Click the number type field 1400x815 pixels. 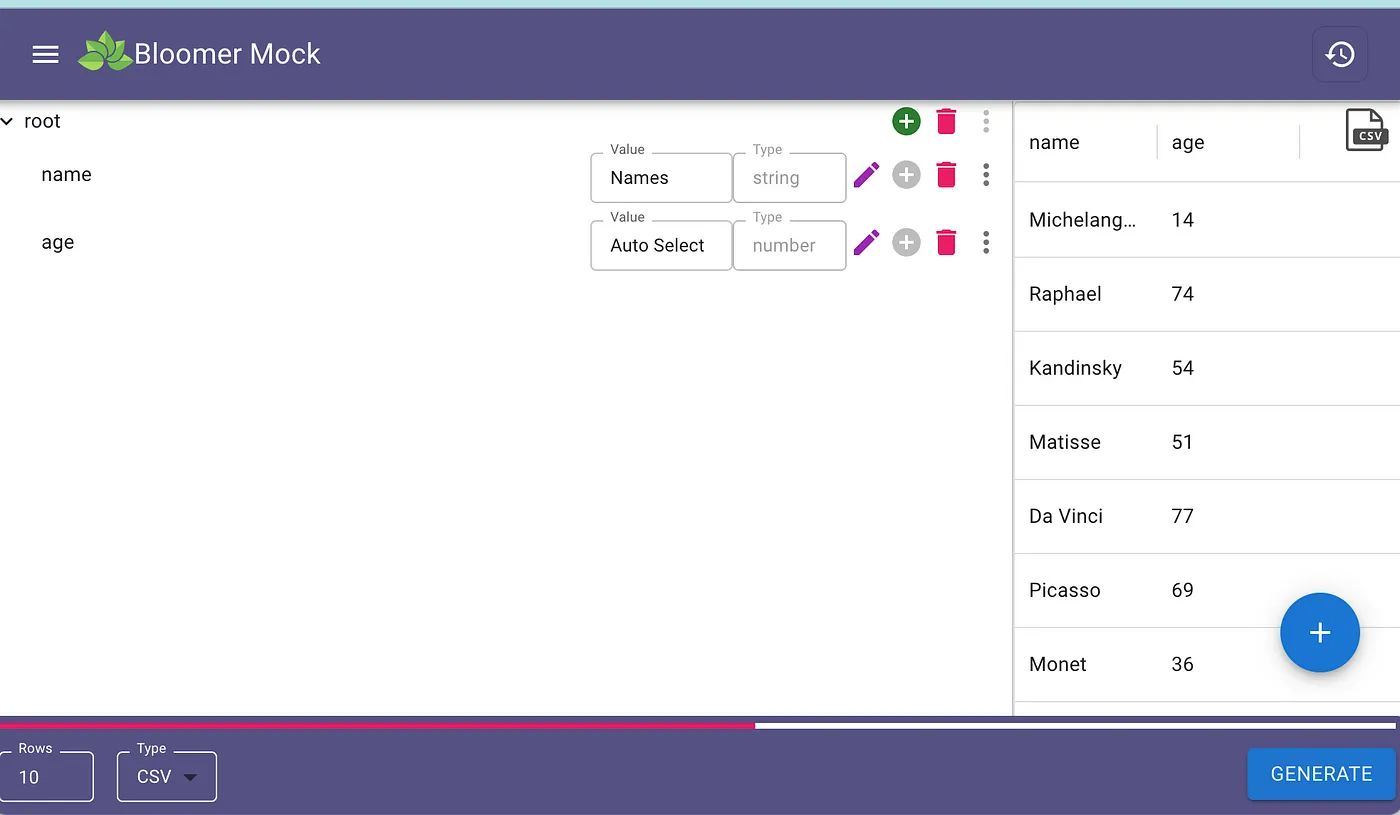click(x=790, y=246)
